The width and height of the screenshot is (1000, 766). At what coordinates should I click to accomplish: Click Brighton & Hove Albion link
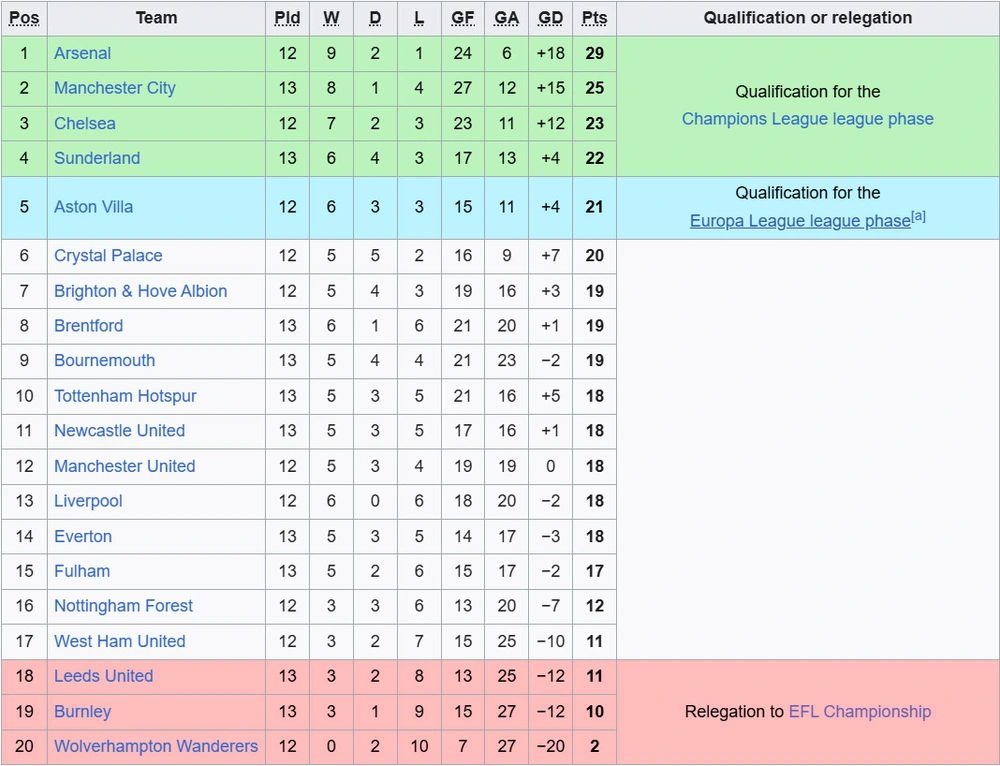pos(140,291)
